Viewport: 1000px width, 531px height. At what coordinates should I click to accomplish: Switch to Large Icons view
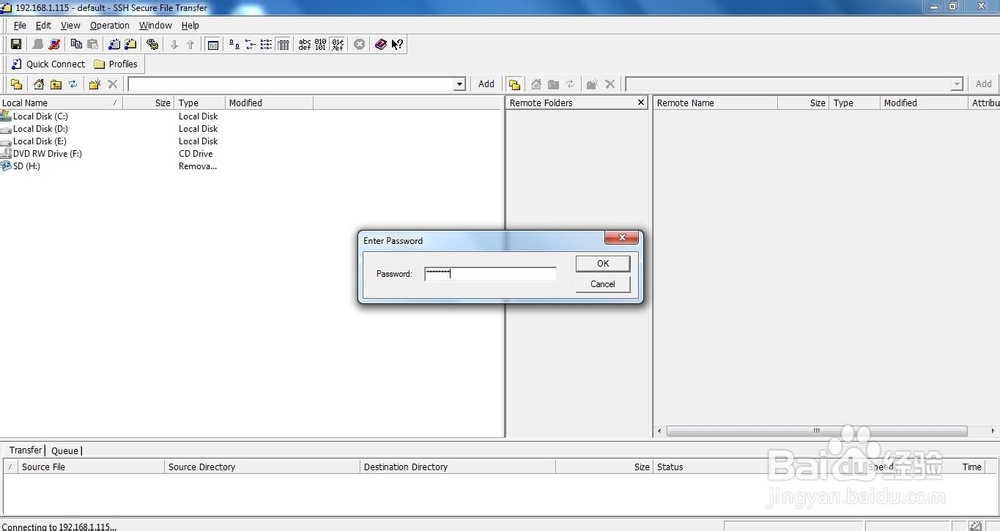coord(234,44)
